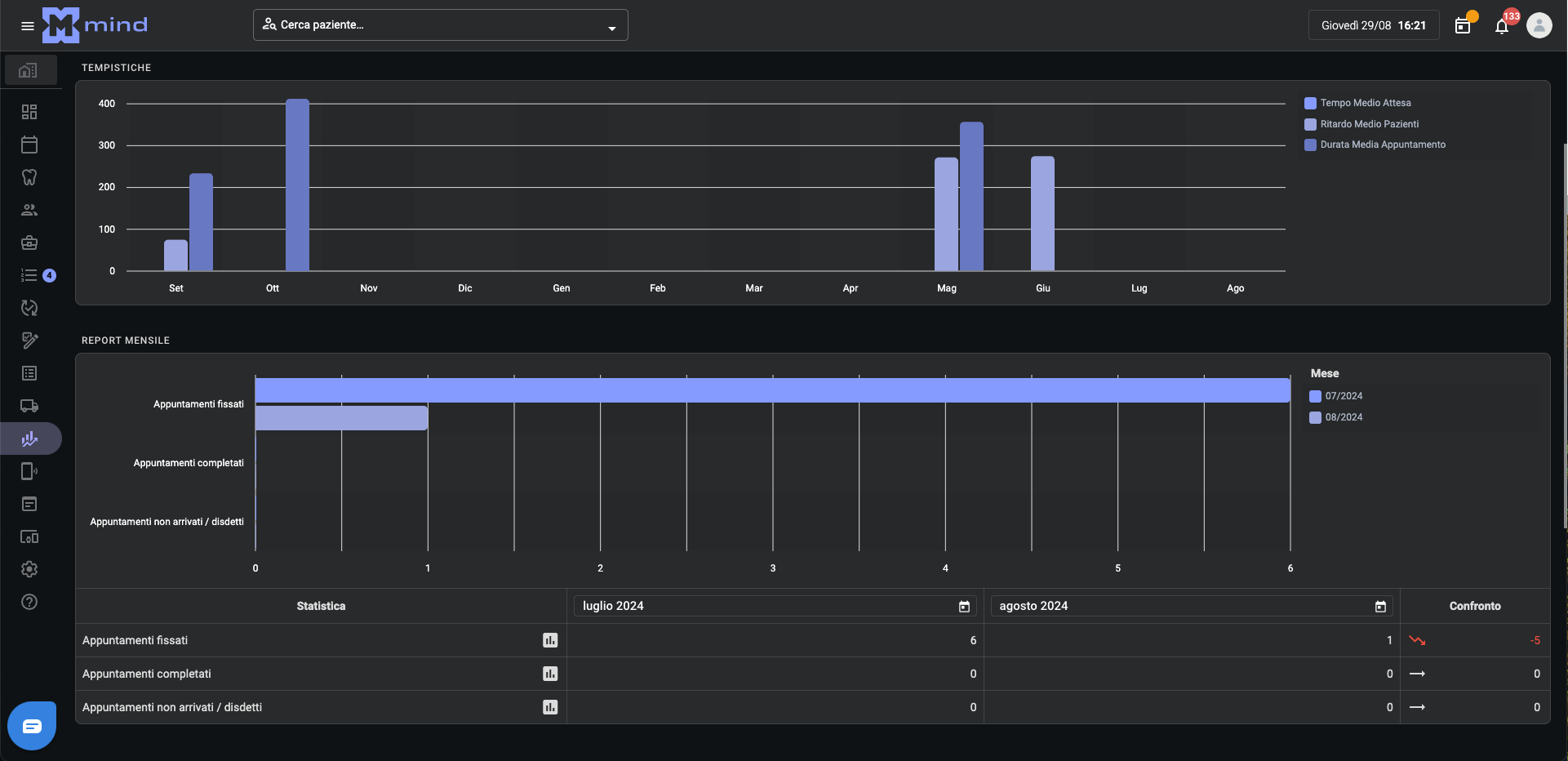
Task: Click the help question mark icon
Action: pos(29,602)
